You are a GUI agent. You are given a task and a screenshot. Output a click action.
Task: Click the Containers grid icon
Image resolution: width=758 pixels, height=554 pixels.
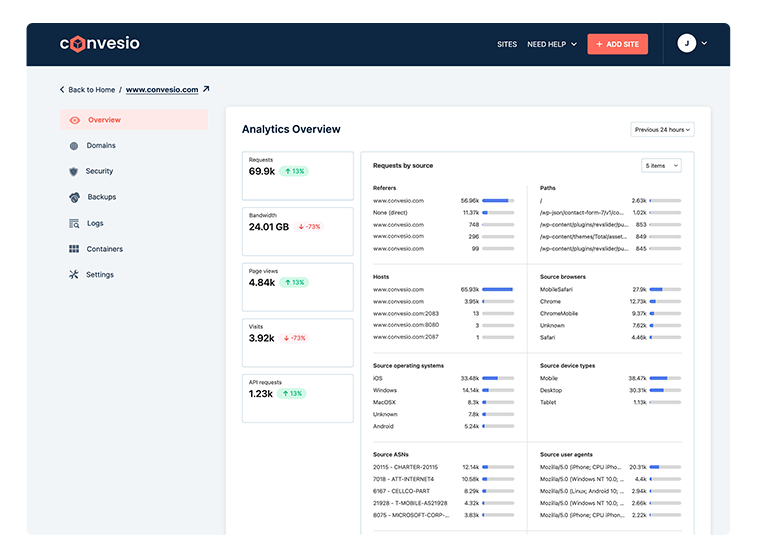pyautogui.click(x=74, y=249)
